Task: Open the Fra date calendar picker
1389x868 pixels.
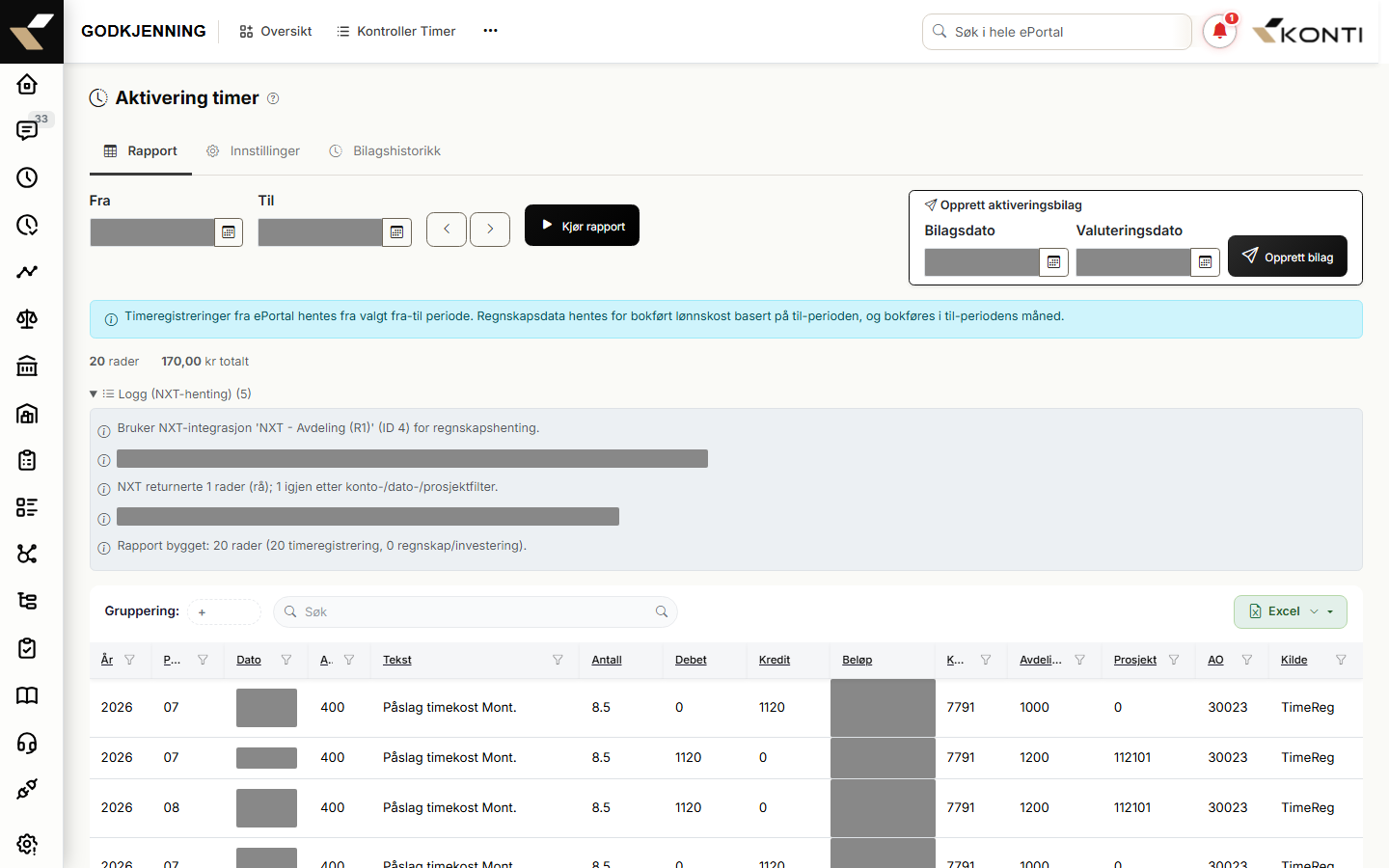Action: pos(229,232)
